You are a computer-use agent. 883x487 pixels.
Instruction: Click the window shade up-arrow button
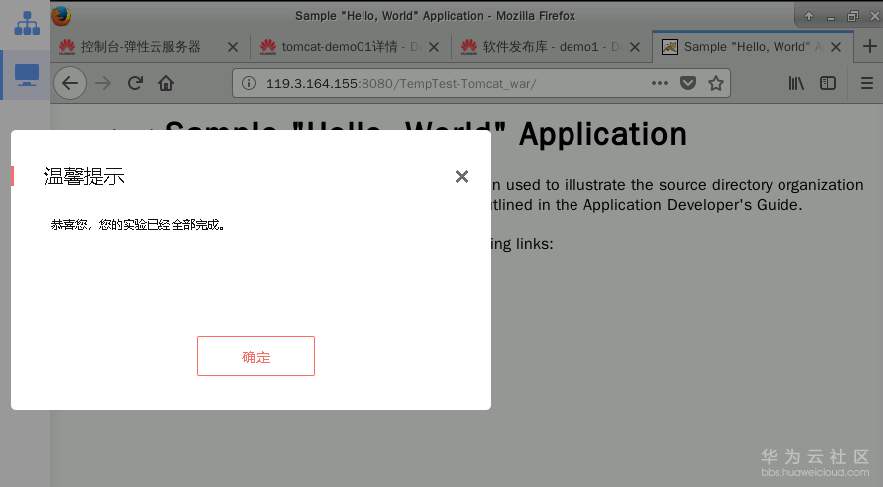[809, 16]
